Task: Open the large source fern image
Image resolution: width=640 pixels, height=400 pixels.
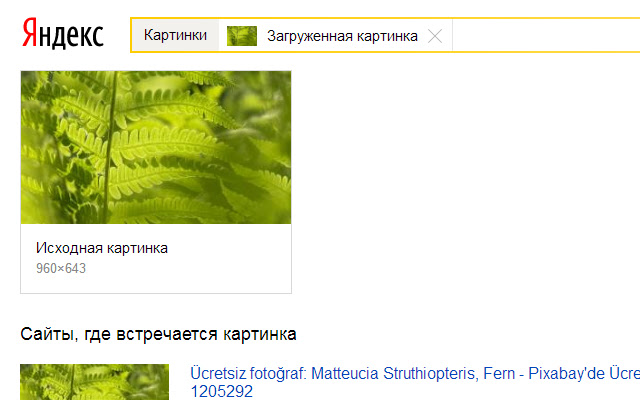Action: tap(156, 147)
